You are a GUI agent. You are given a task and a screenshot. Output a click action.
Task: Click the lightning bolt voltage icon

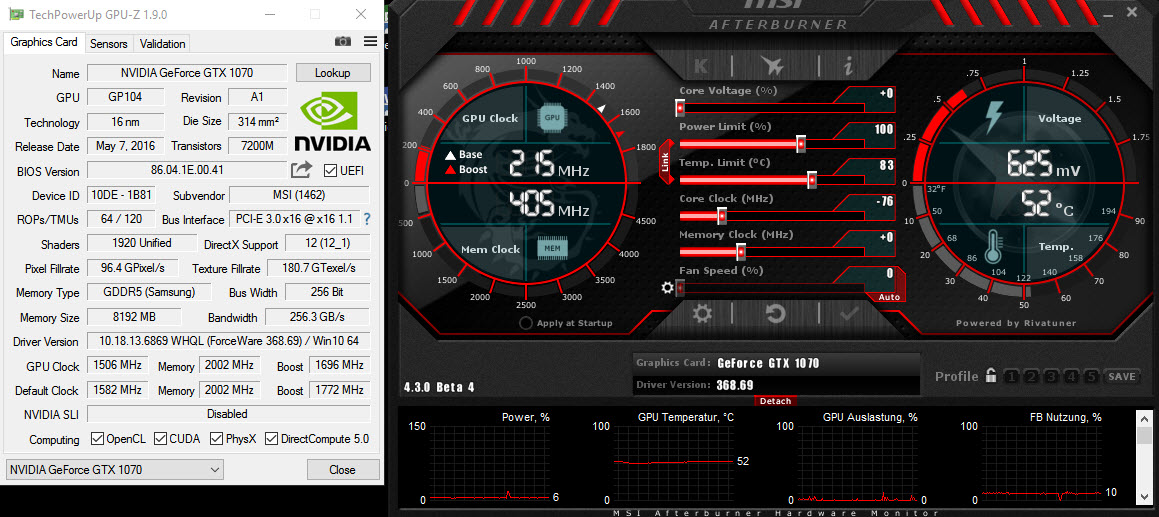pos(993,118)
